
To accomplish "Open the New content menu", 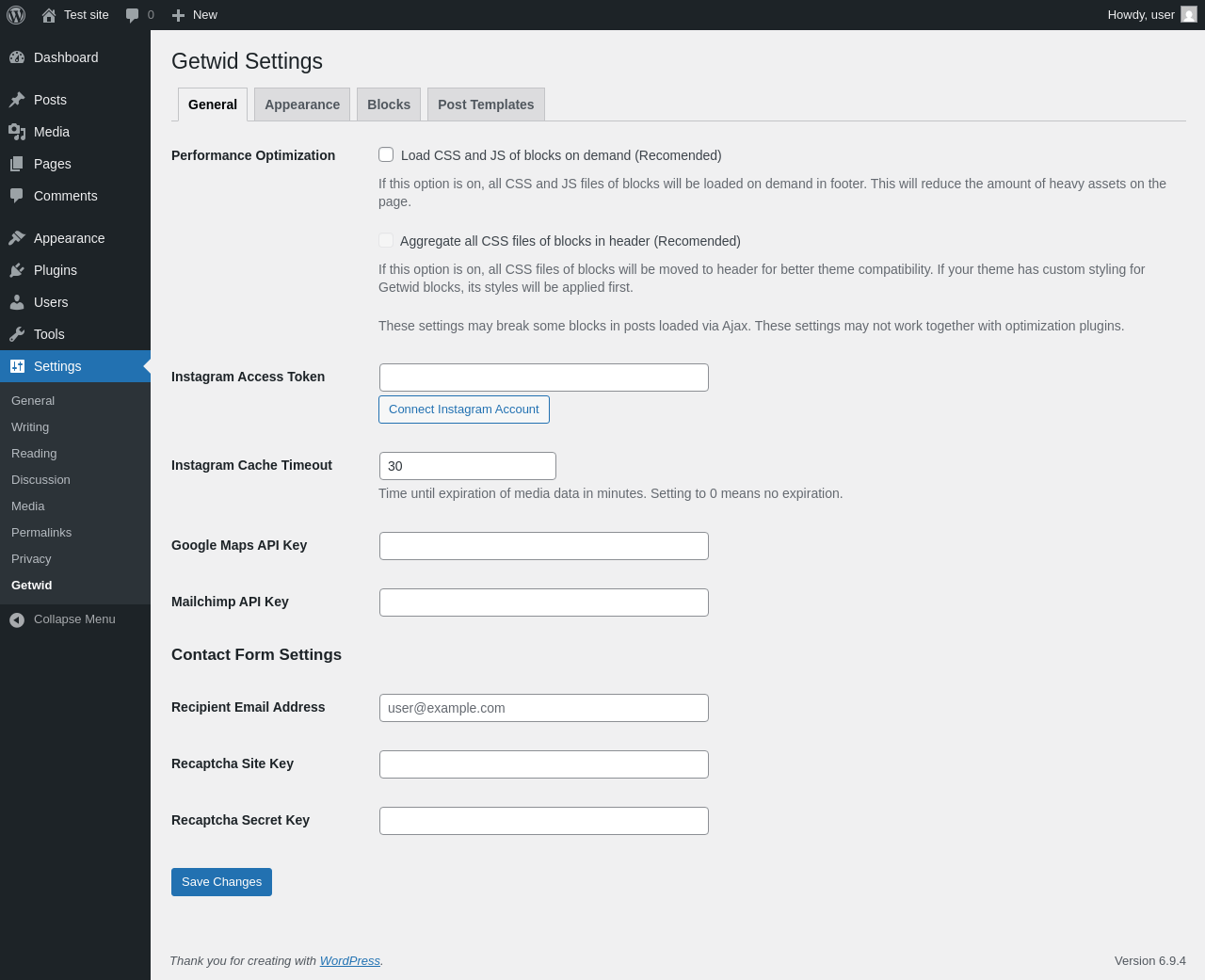I will coord(195,15).
